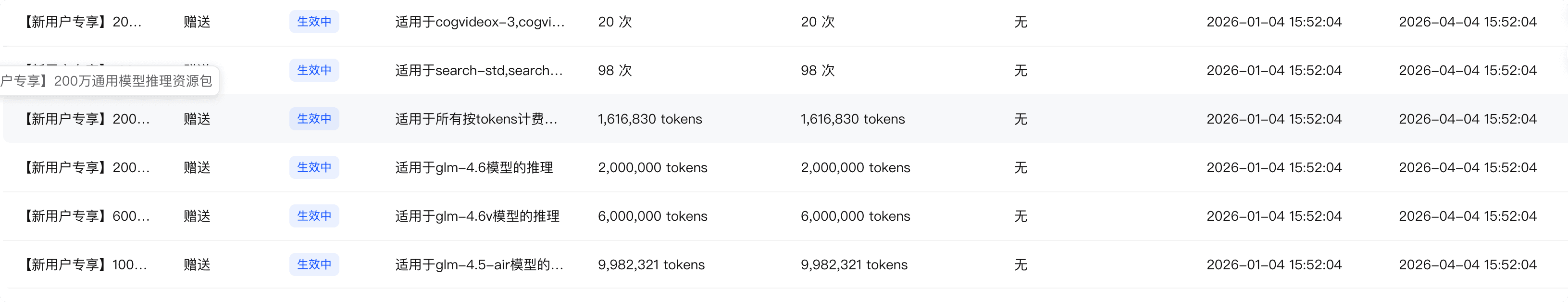Click the 适用于cogvideox-3,cogvi… scope text
This screenshot has width=1568, height=302.
point(480,22)
